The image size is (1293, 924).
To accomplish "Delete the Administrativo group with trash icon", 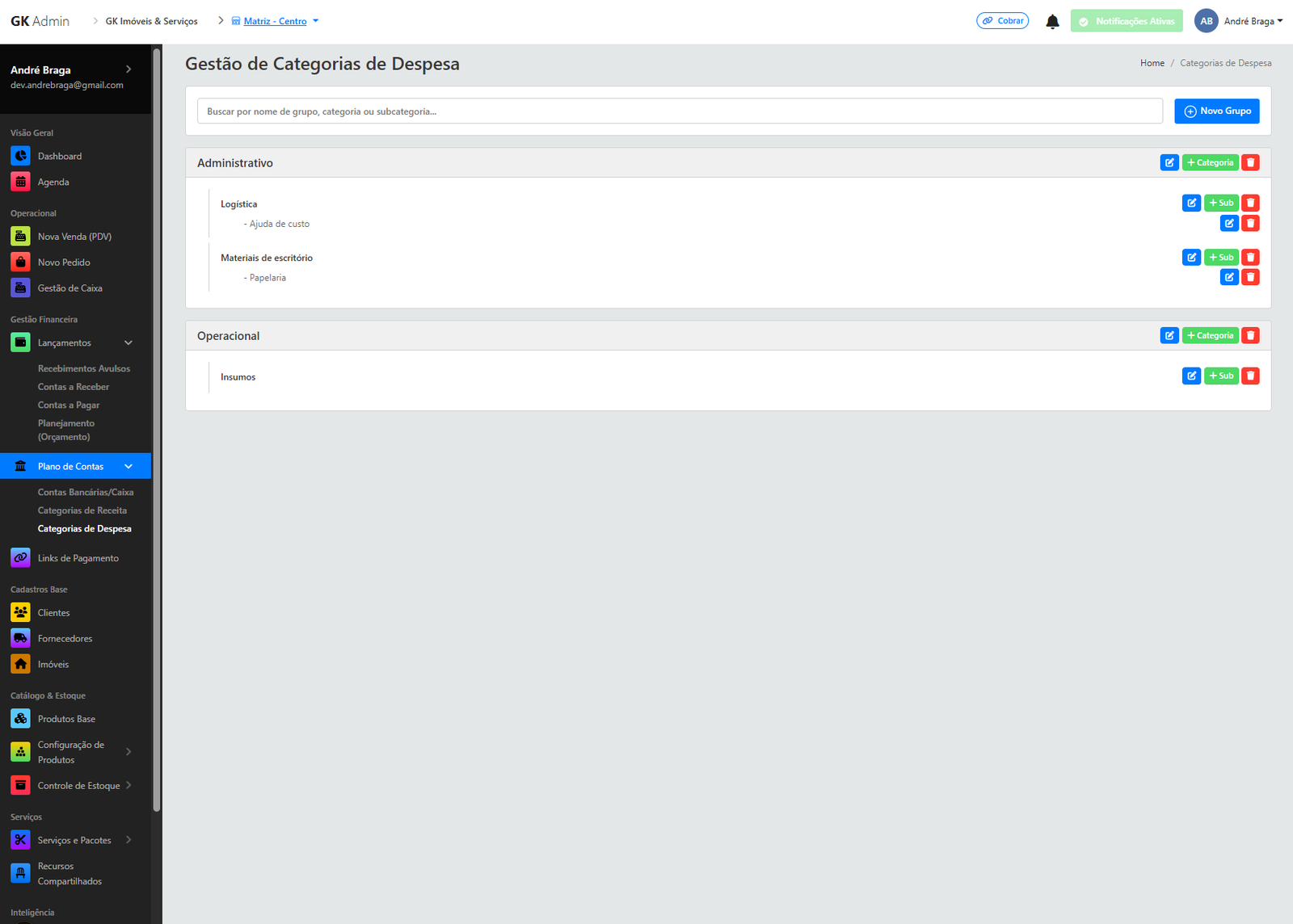I will tap(1250, 162).
